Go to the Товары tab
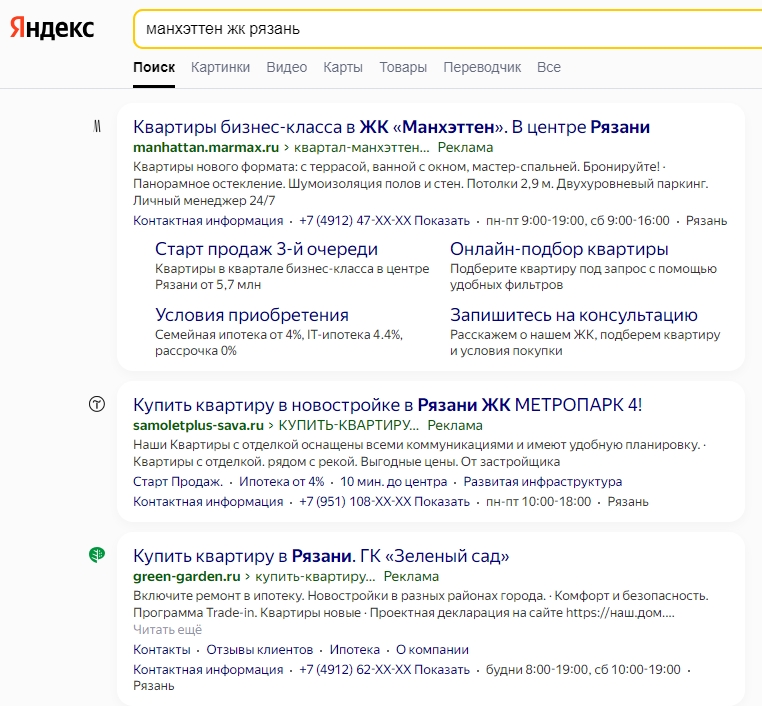The image size is (762, 706). (403, 67)
